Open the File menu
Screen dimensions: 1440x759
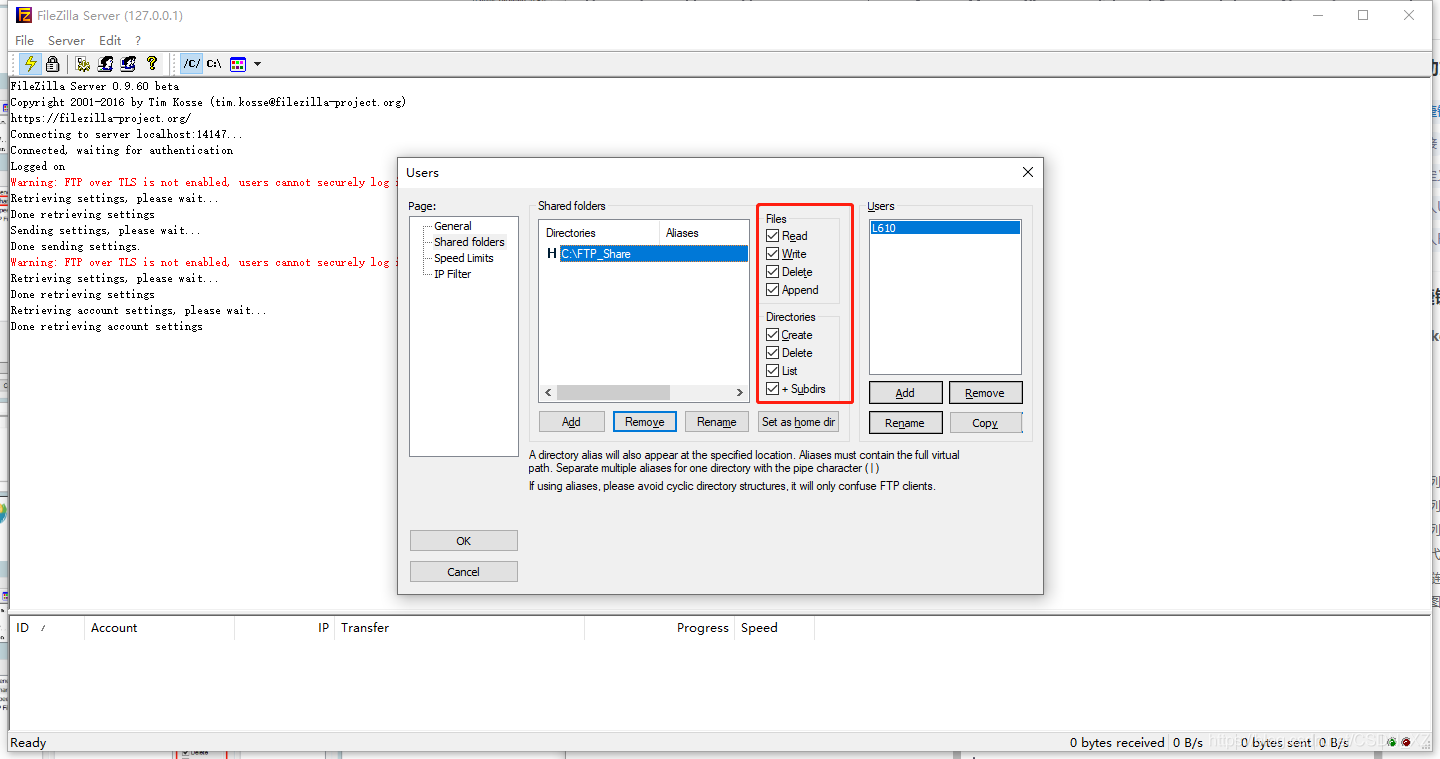pyautogui.click(x=24, y=41)
